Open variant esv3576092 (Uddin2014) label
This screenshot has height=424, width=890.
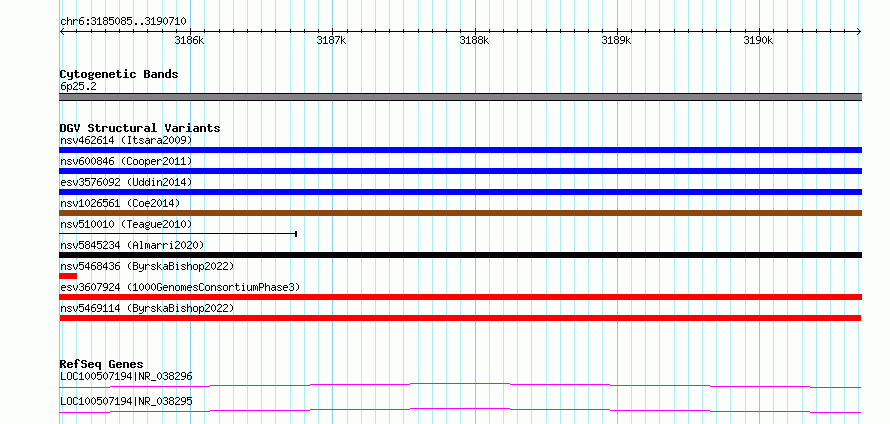tap(126, 182)
